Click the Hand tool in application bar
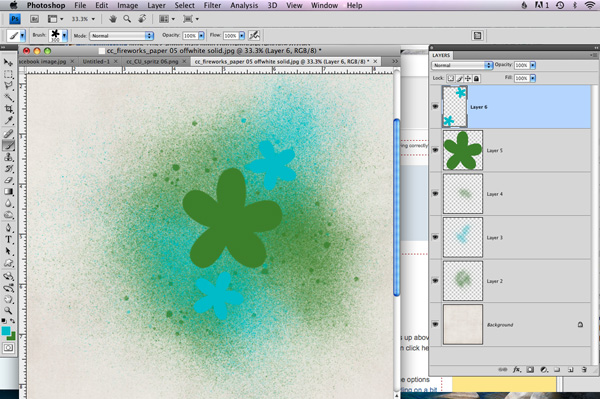The width and height of the screenshot is (600, 399). [112, 19]
